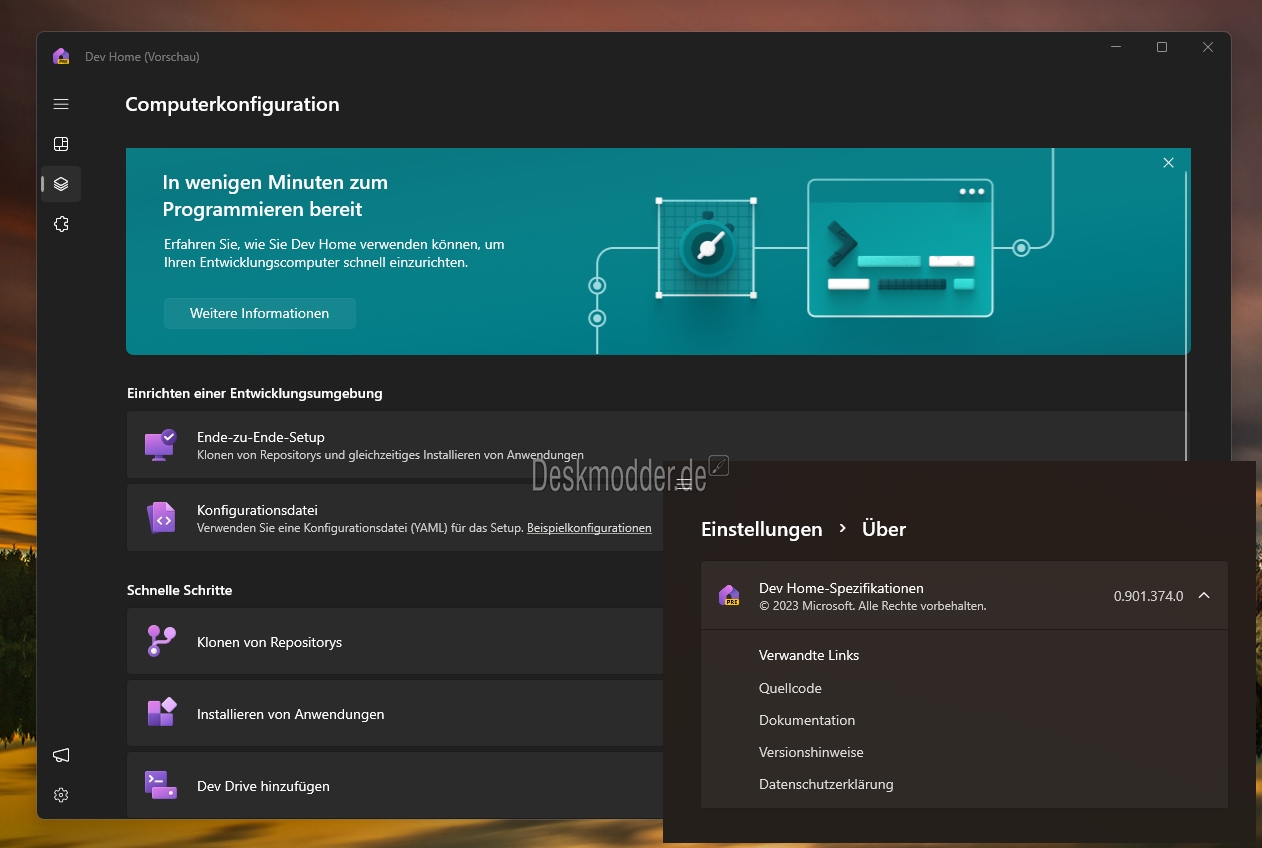Open the hamburger navigation menu in Dev Home

(x=61, y=104)
